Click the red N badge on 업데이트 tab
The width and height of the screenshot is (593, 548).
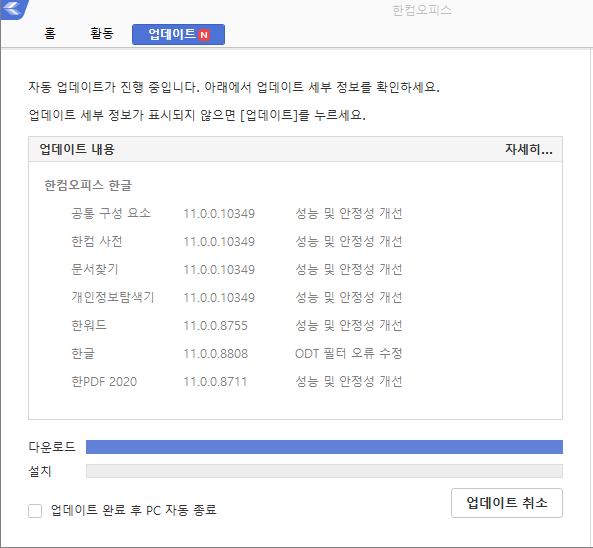click(x=204, y=35)
